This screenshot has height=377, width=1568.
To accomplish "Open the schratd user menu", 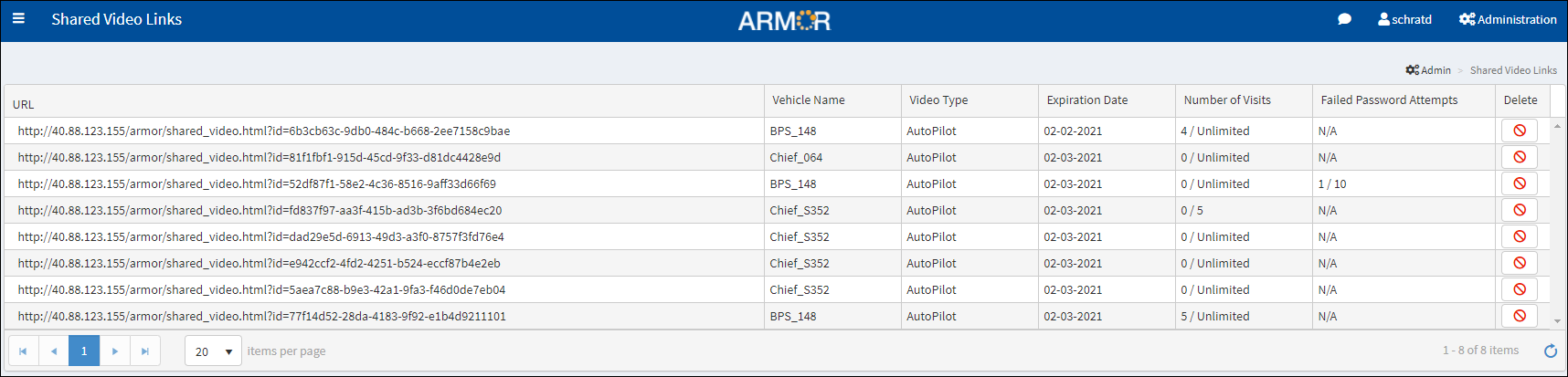I will (1404, 19).
